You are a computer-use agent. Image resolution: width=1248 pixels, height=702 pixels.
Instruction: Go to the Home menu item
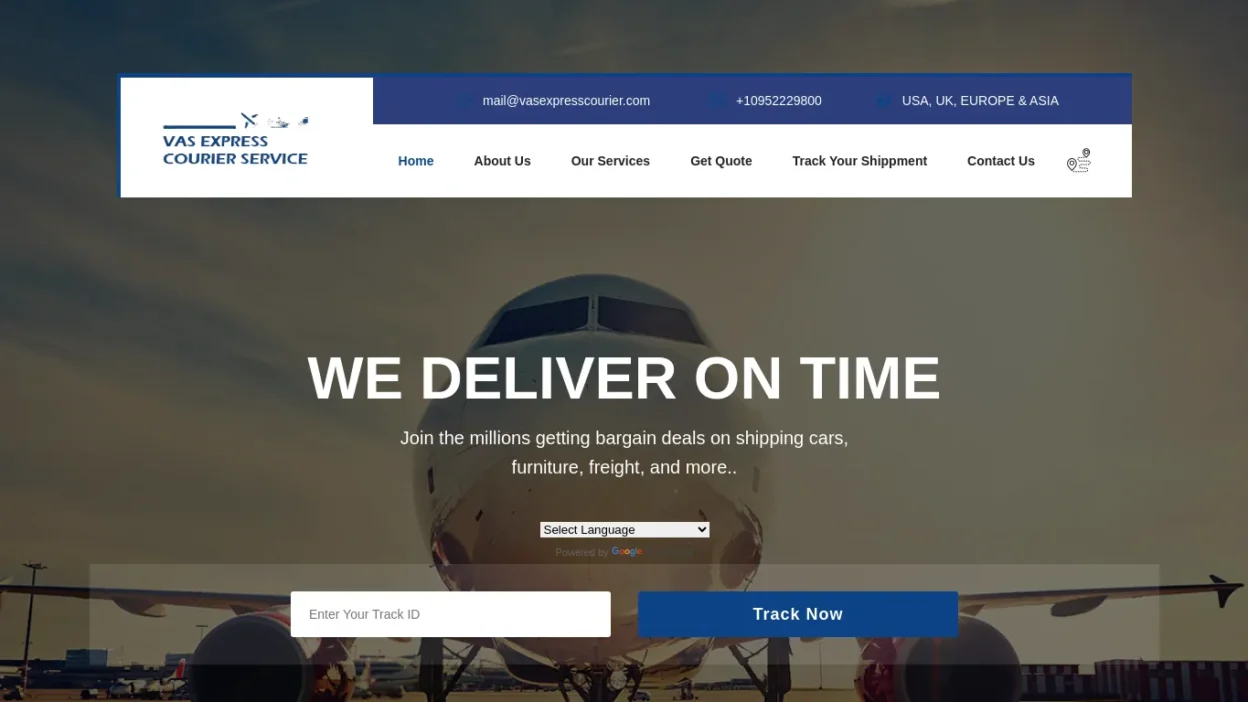[416, 161]
